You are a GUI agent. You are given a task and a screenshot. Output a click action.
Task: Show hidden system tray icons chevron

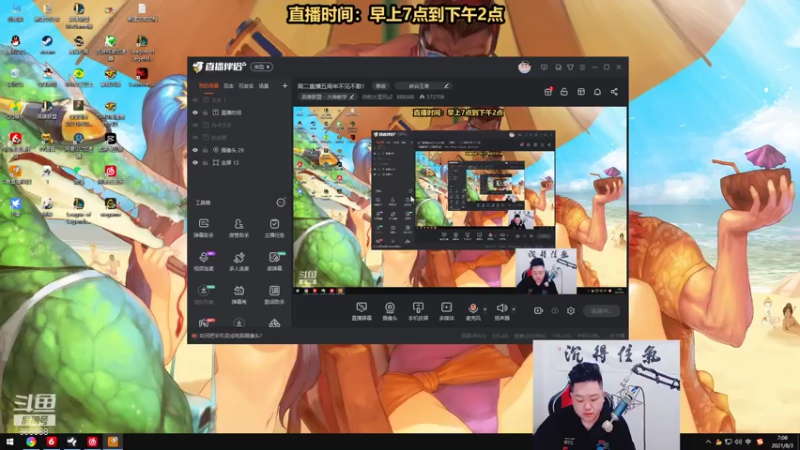coord(708,442)
